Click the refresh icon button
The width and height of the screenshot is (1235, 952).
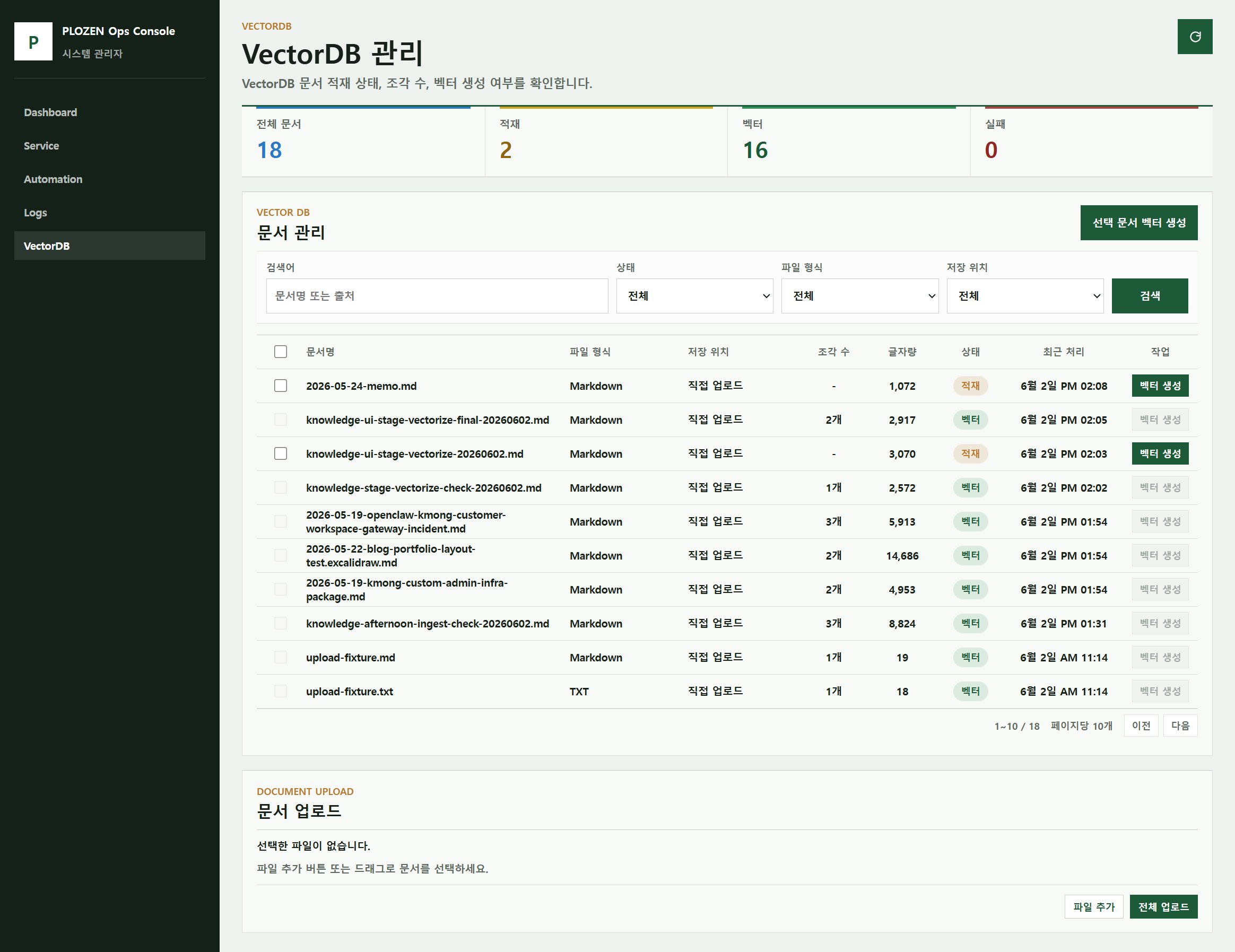pyautogui.click(x=1194, y=37)
